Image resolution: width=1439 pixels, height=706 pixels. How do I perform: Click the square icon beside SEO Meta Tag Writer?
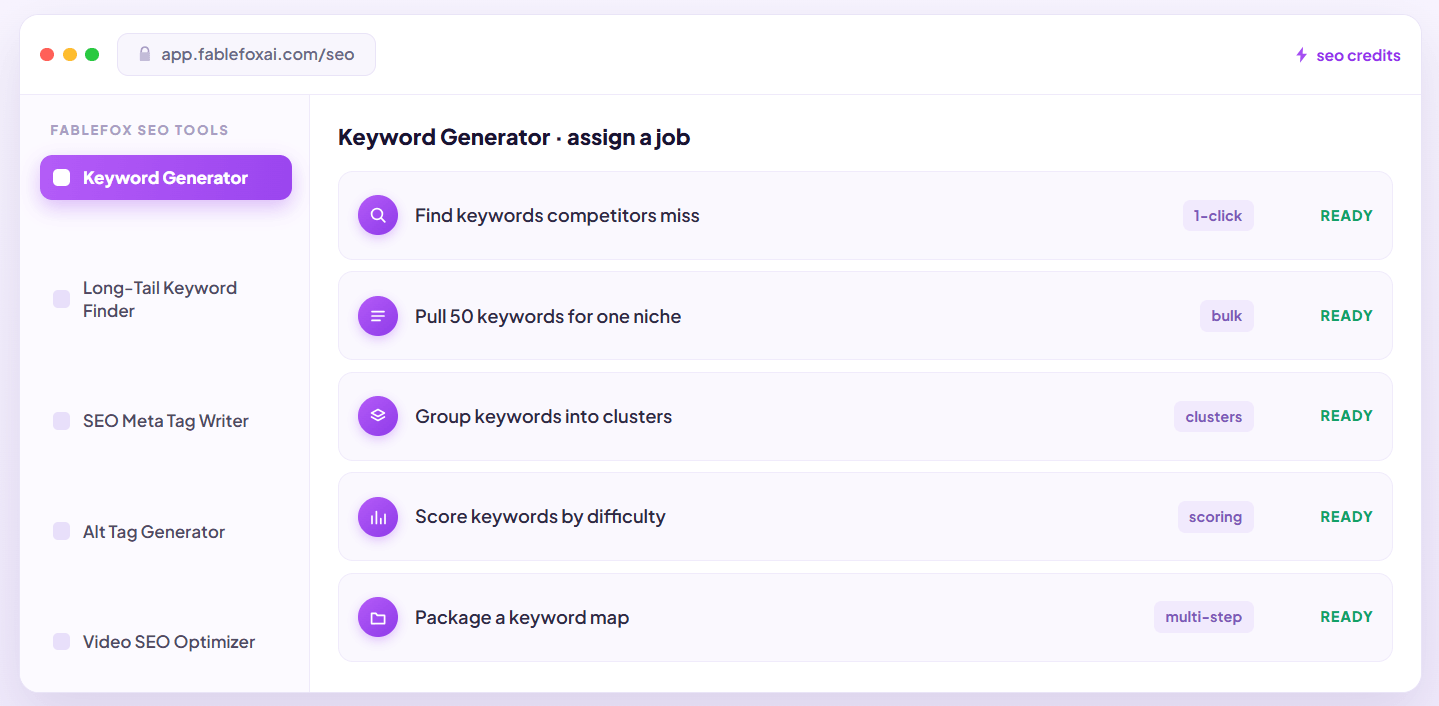pos(62,421)
